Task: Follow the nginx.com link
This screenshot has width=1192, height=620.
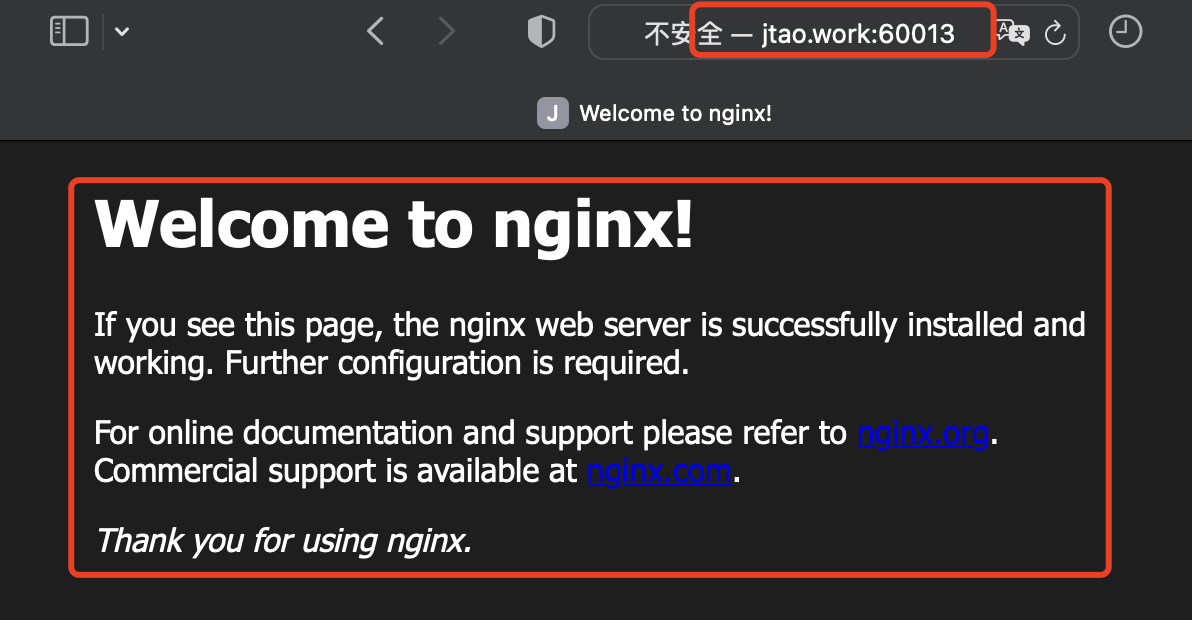Action: (659, 470)
